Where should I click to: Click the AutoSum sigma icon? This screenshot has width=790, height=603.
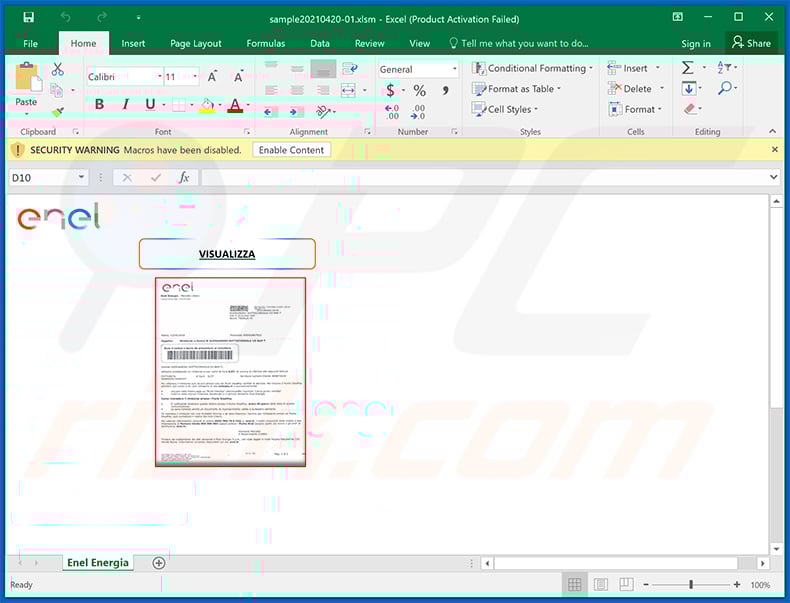coord(688,68)
